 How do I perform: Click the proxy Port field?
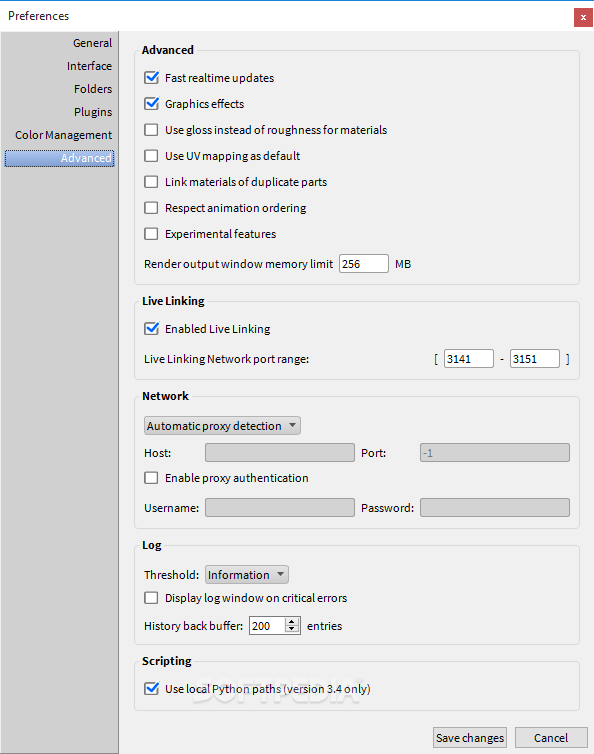point(495,452)
